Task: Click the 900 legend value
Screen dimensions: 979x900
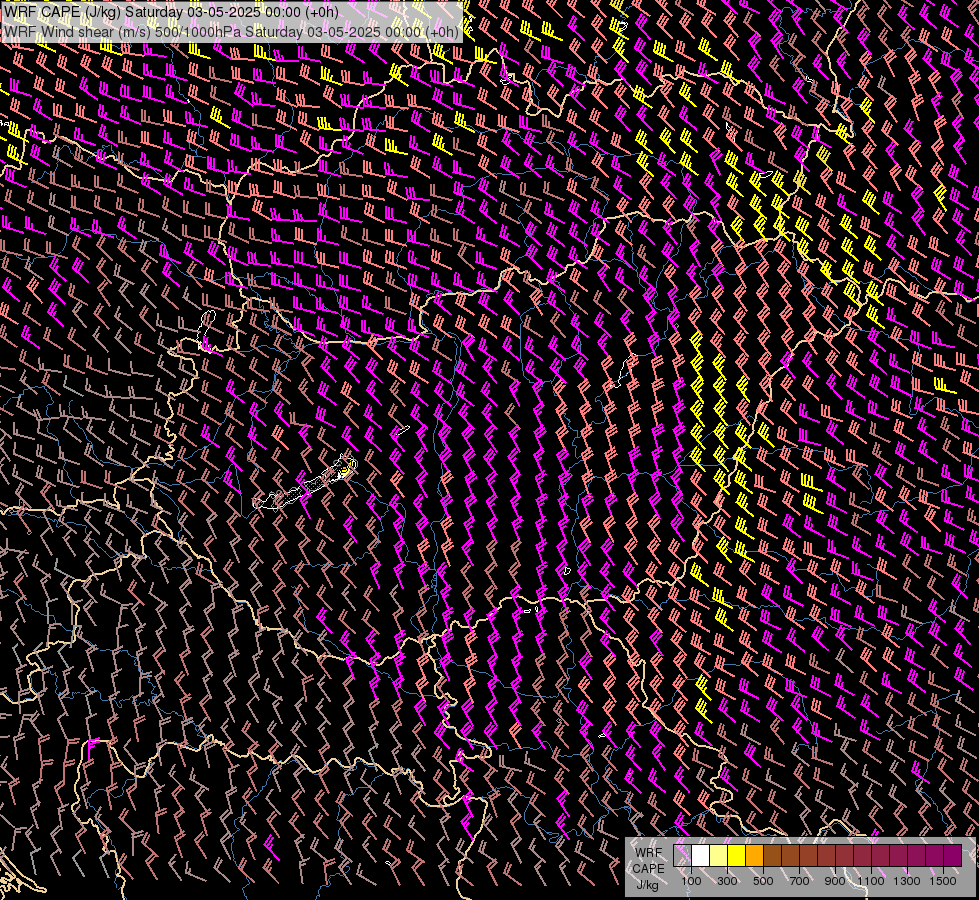Action: (x=835, y=881)
